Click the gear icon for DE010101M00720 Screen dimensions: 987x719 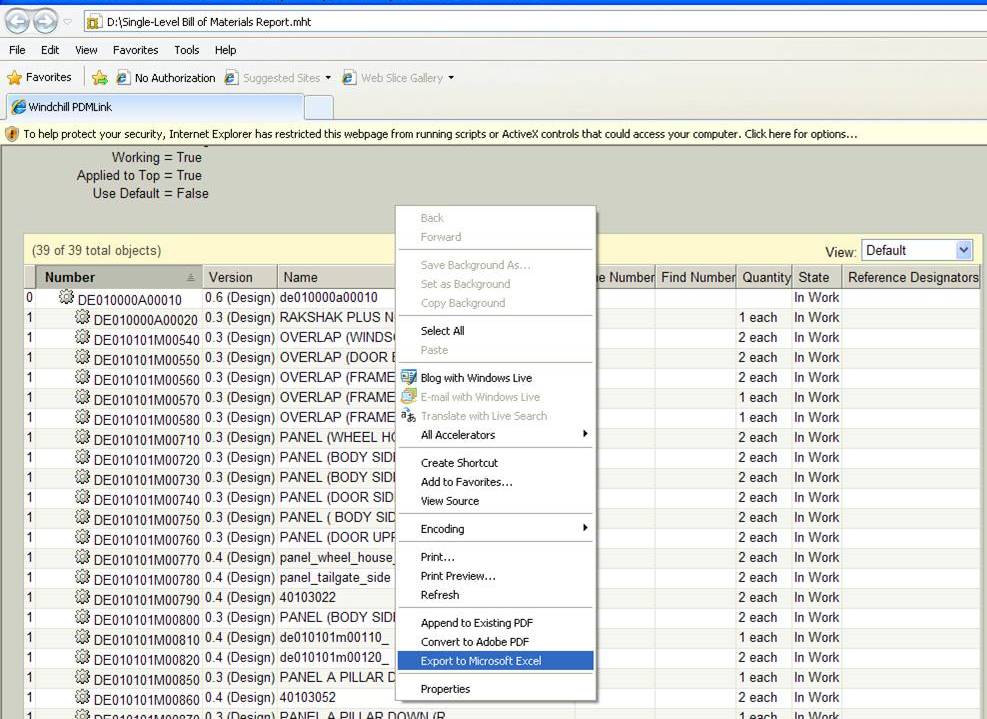point(82,457)
